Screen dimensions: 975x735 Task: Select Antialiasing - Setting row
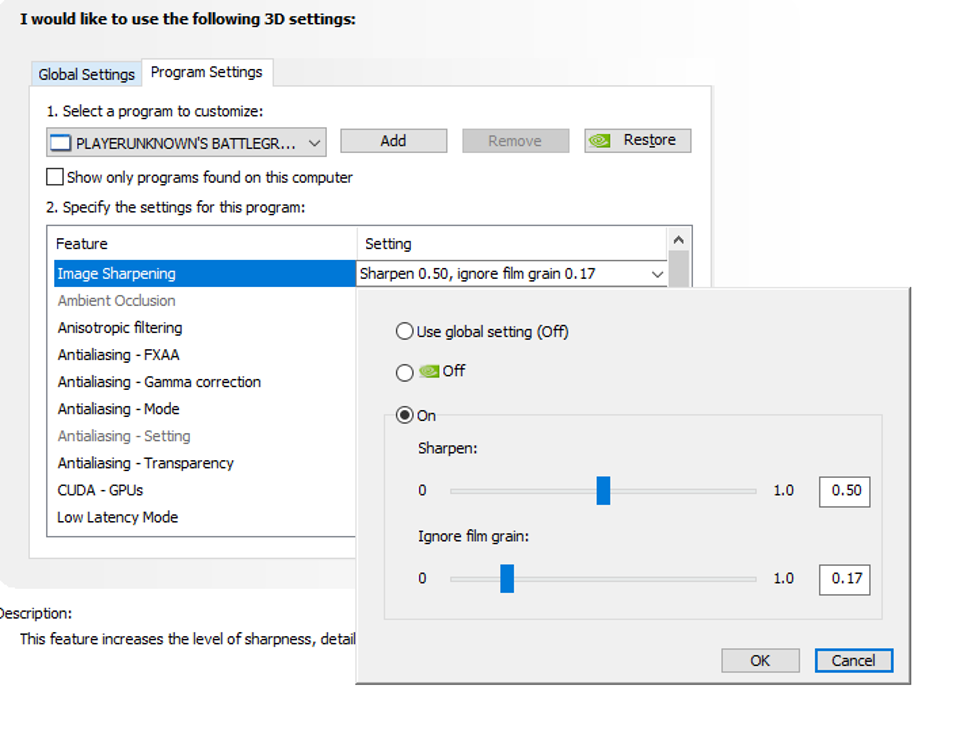[x=205, y=436]
